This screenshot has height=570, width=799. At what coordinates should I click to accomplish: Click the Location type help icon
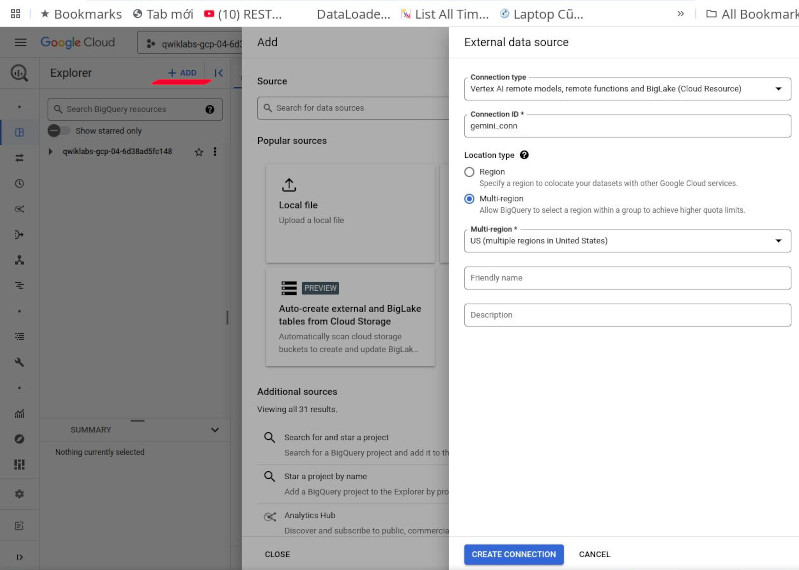coord(524,155)
